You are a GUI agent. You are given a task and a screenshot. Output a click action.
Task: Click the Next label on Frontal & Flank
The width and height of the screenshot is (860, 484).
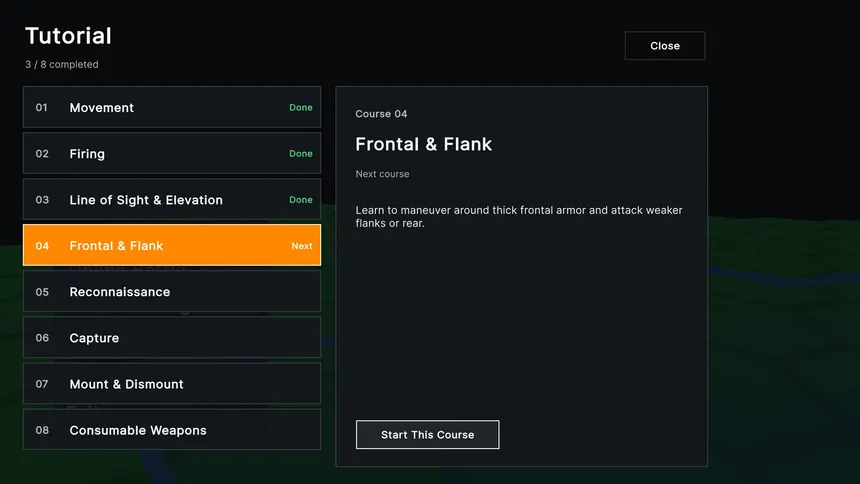click(x=302, y=246)
